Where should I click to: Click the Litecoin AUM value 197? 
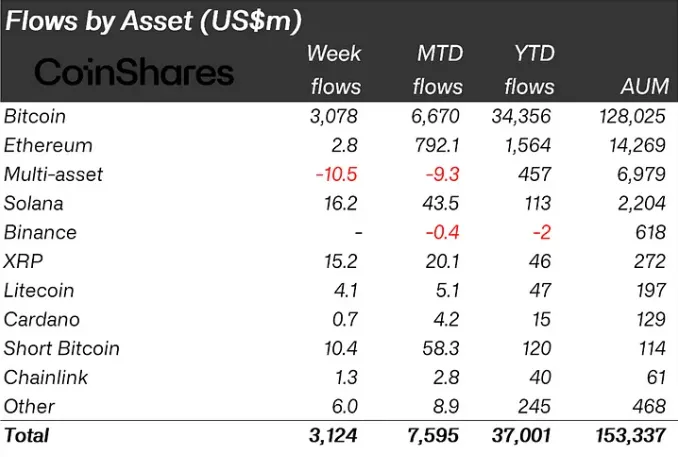pyautogui.click(x=651, y=291)
